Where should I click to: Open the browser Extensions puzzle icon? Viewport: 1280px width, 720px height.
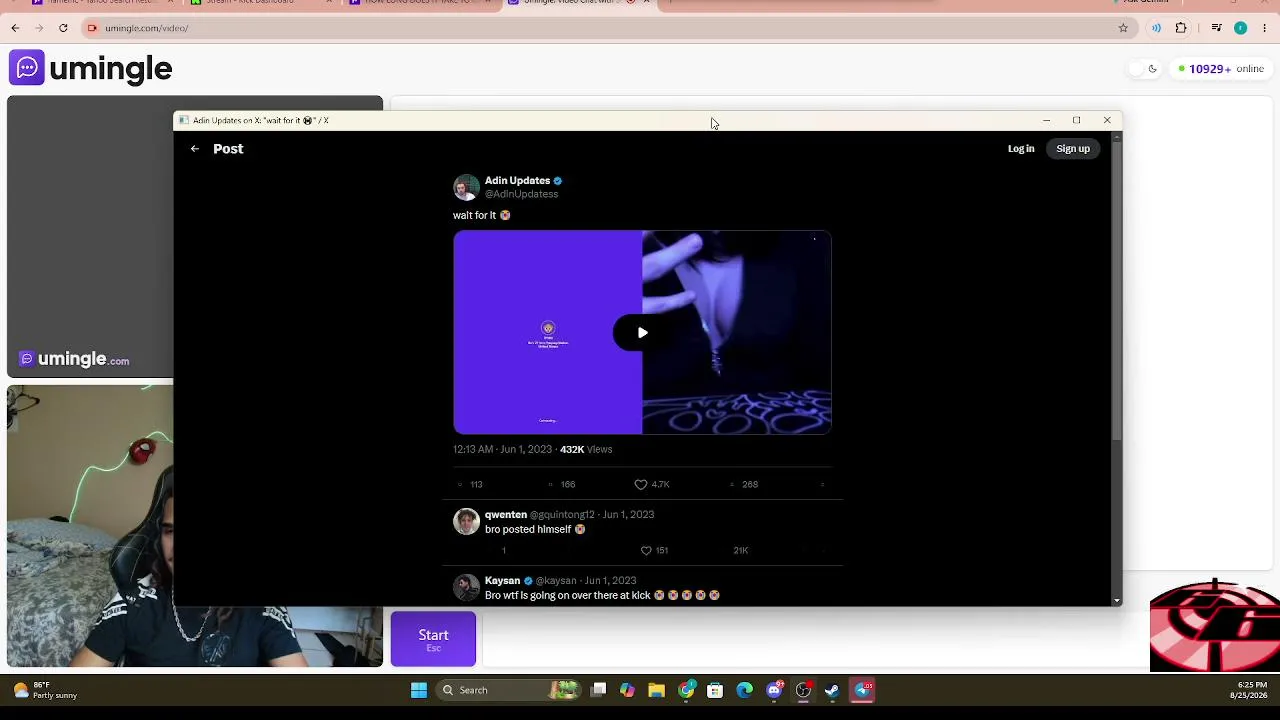[1181, 28]
